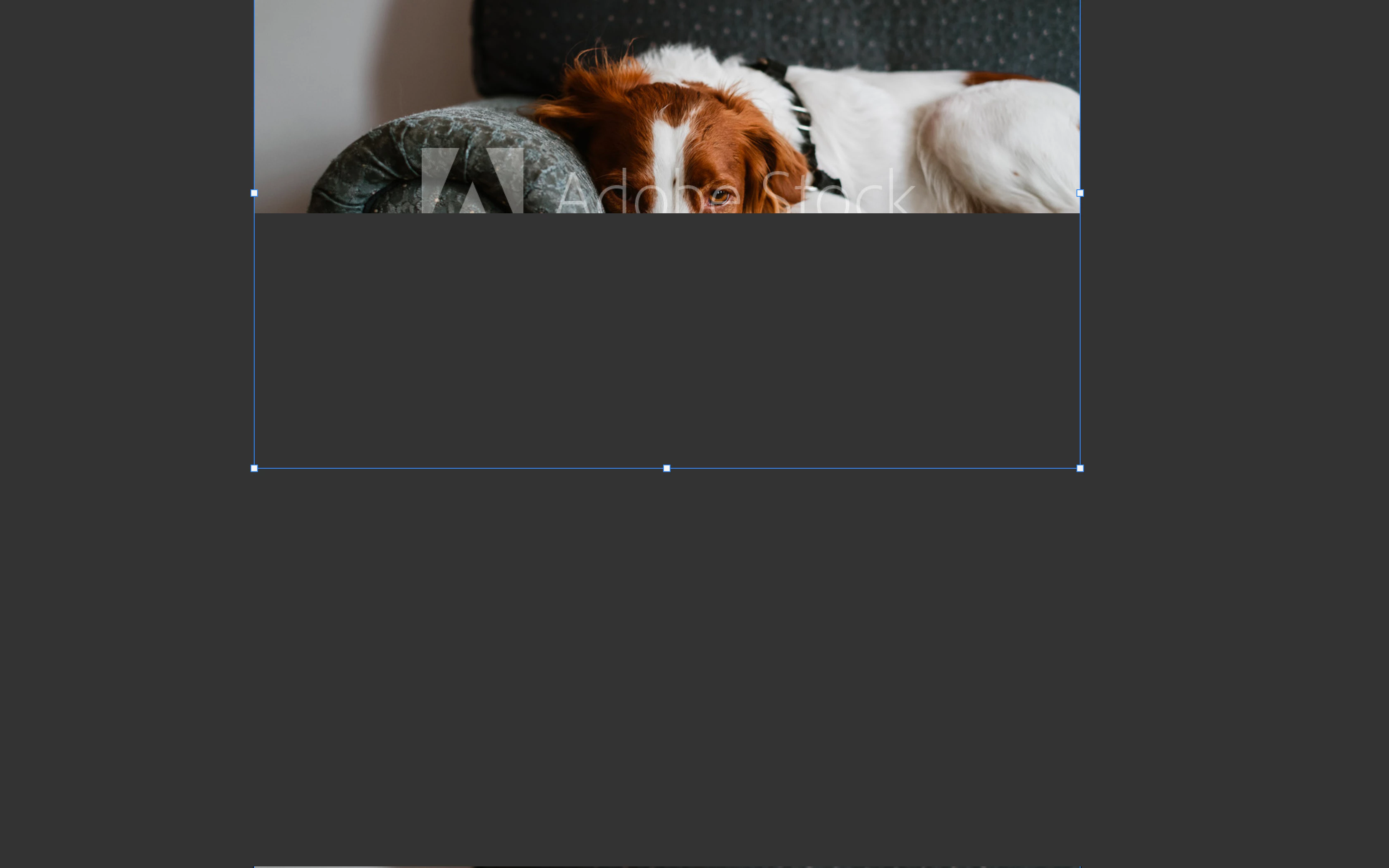Viewport: 1389px width, 868px height.
Task: Click the dog's visible brown eye
Action: coord(719,196)
